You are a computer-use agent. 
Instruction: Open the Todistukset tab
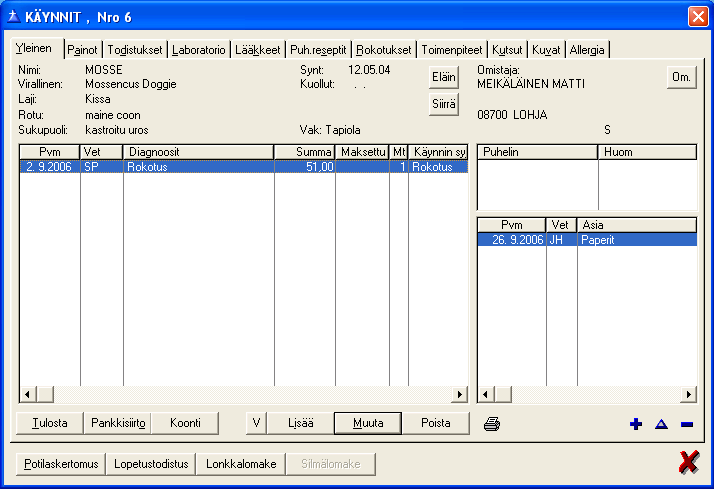135,50
